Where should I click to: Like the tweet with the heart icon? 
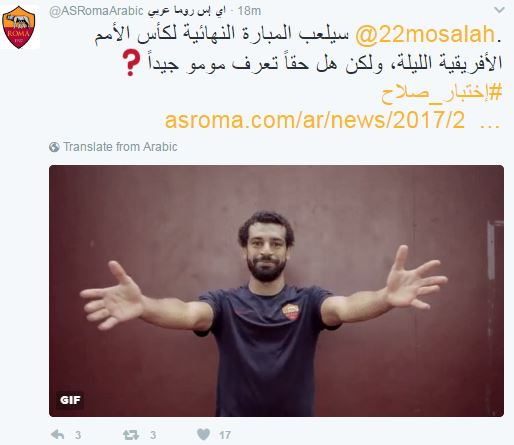[x=203, y=434]
